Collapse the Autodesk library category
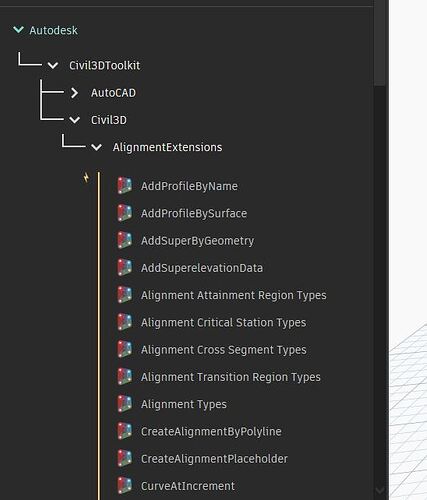The image size is (427, 500). click(x=18, y=30)
